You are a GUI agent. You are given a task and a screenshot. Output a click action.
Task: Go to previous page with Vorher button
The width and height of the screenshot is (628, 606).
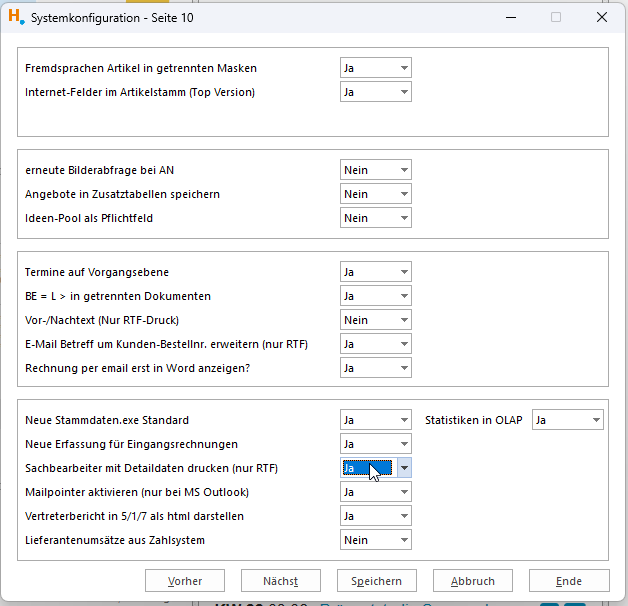tap(185, 581)
